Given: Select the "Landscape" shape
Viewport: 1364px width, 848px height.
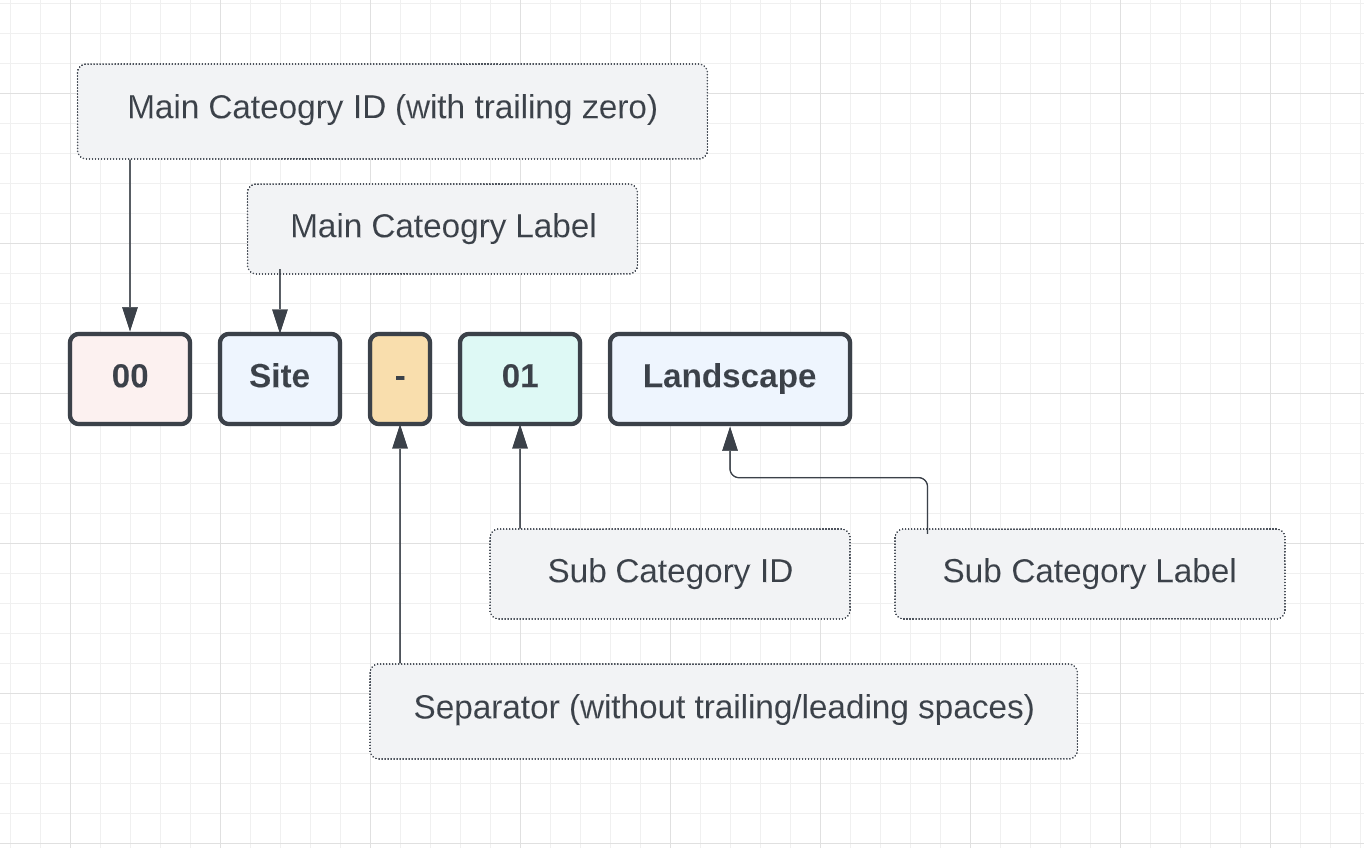Looking at the screenshot, I should click(730, 379).
